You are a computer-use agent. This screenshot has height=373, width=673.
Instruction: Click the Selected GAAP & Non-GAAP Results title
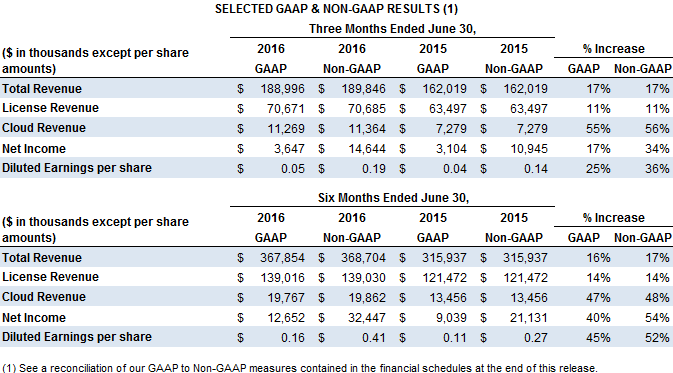click(x=336, y=9)
